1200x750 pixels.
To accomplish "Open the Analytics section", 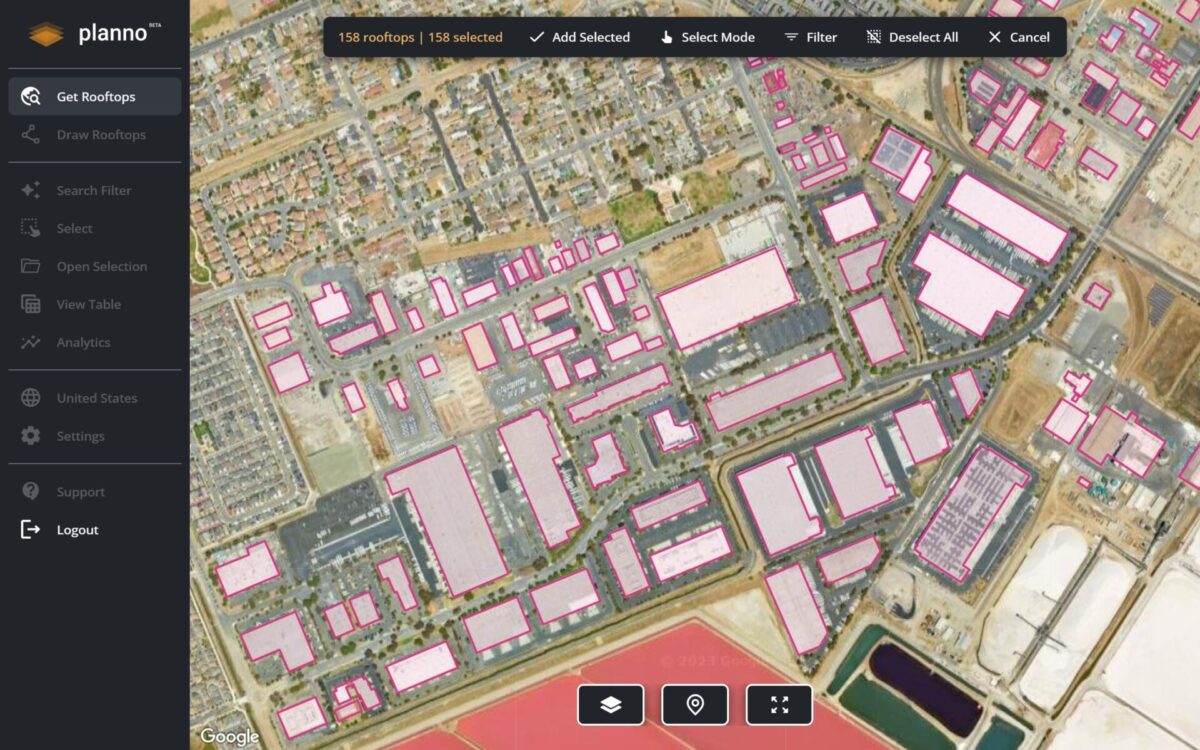I will point(95,343).
